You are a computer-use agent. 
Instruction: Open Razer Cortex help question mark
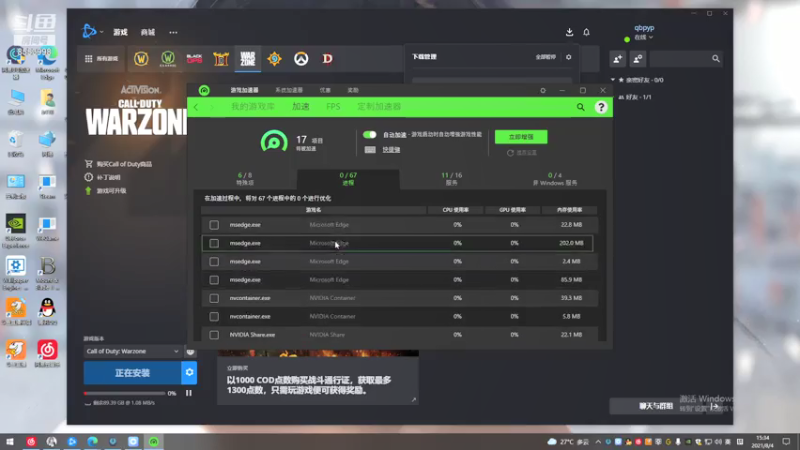601,107
